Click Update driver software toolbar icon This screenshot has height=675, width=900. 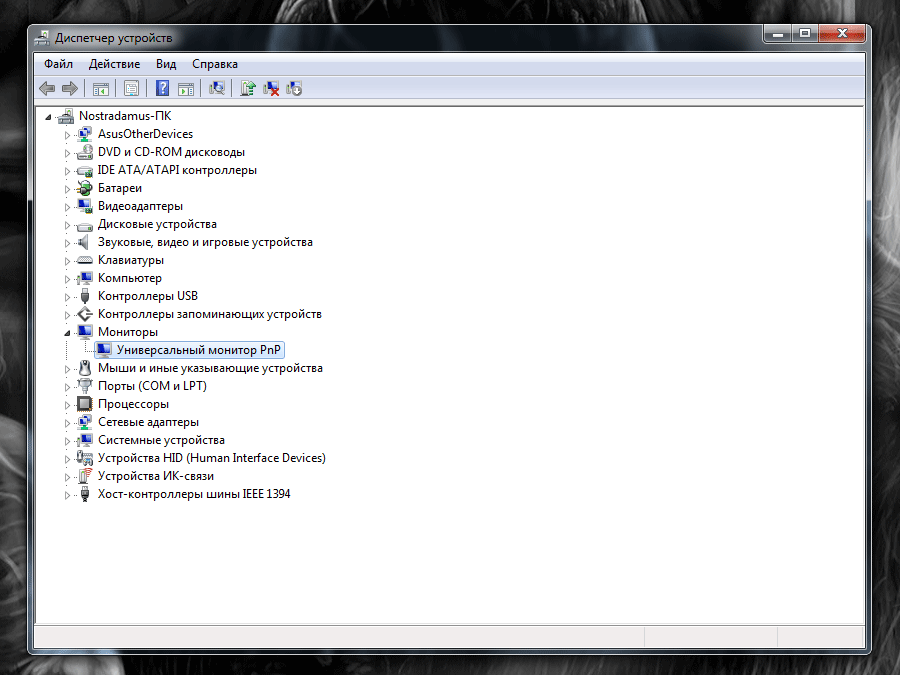coord(248,89)
